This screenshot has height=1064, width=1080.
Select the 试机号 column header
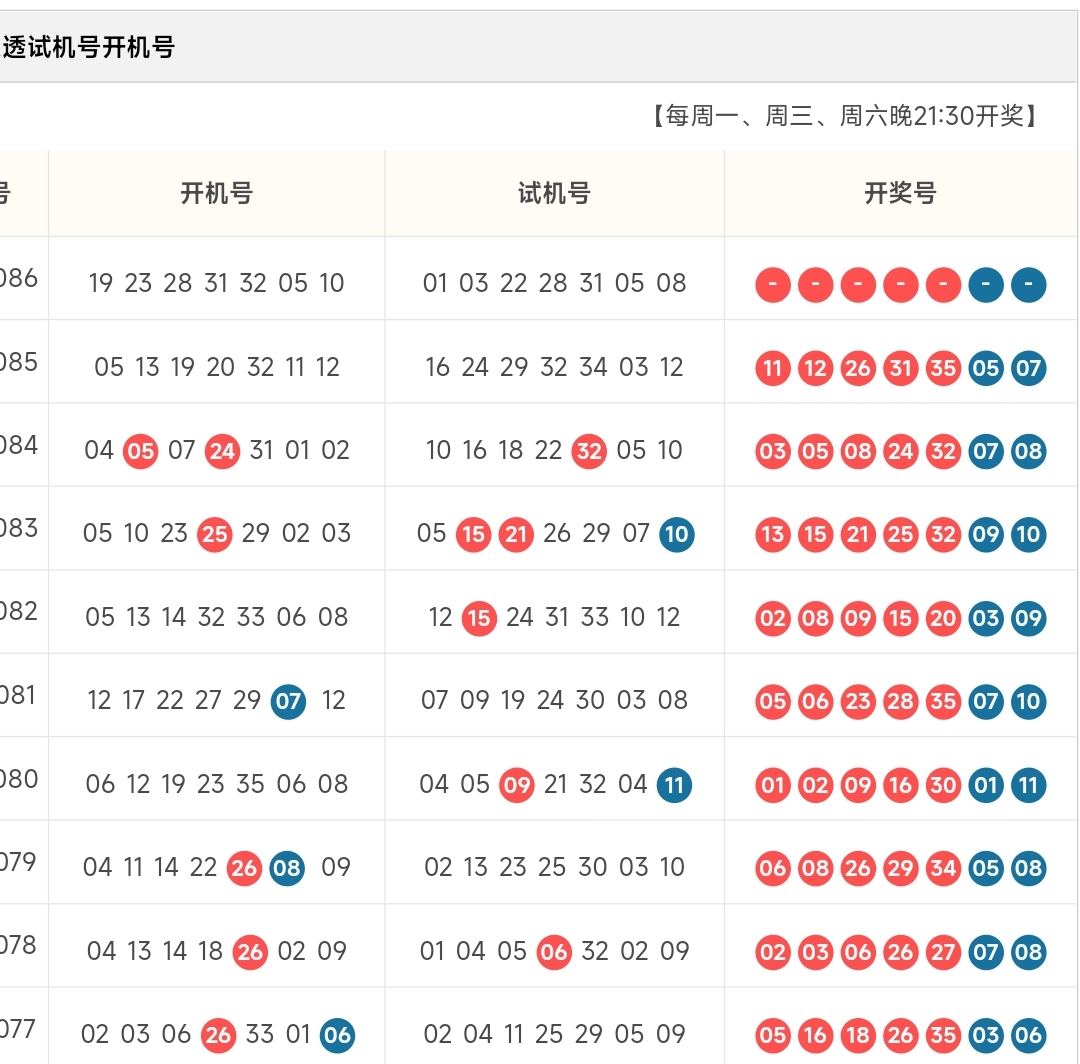554,194
